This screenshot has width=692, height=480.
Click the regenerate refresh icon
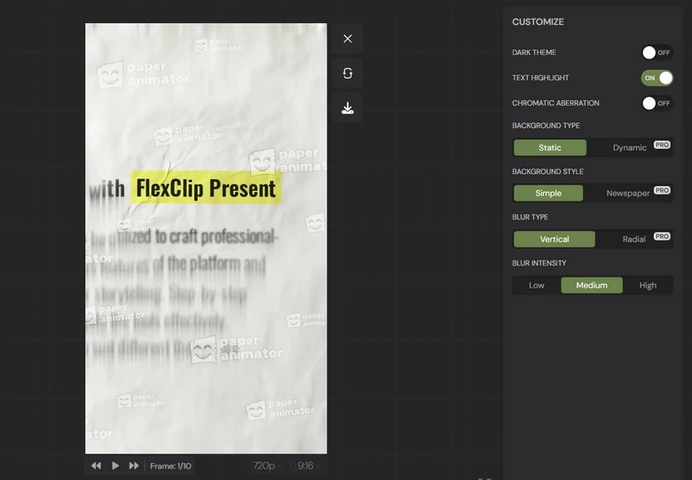pos(348,73)
